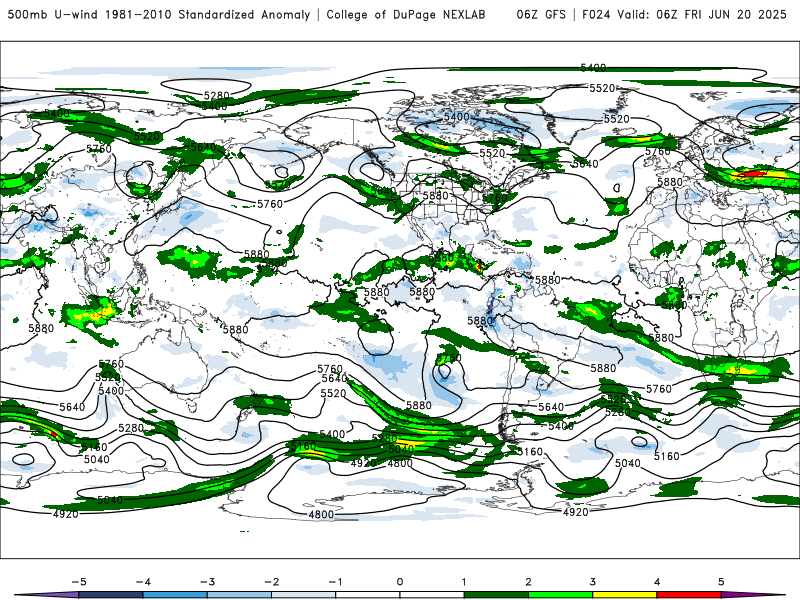The height and width of the screenshot is (600, 800).
Task: Click the '-4' tick label on the color bar
Action: 143,582
